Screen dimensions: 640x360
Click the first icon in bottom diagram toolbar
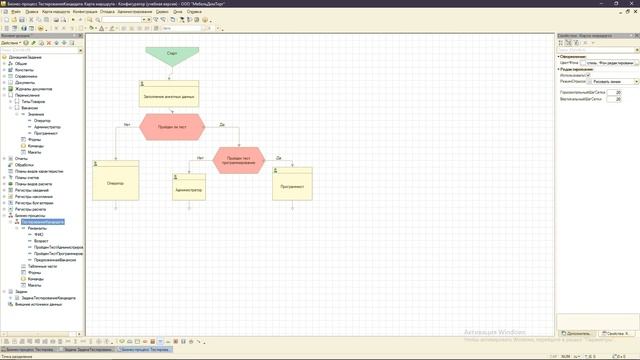pos(7,342)
